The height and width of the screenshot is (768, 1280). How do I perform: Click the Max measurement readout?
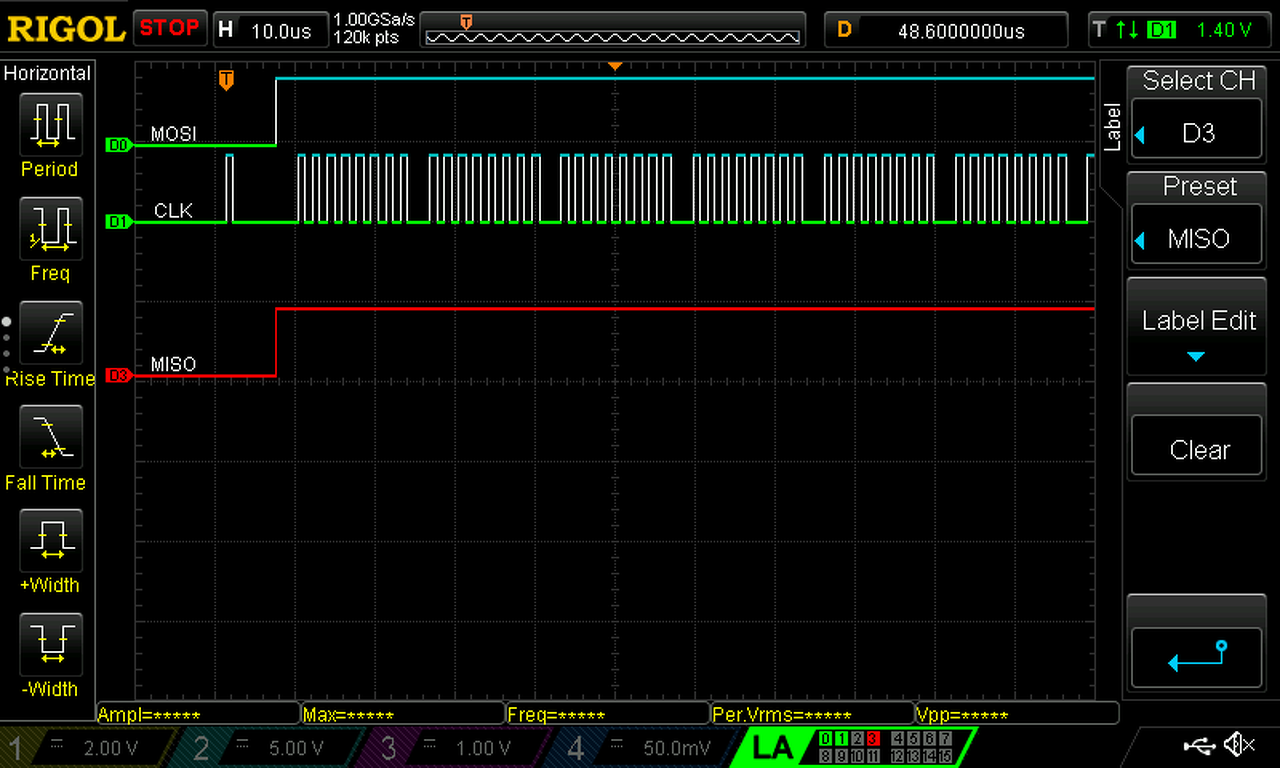click(x=403, y=714)
